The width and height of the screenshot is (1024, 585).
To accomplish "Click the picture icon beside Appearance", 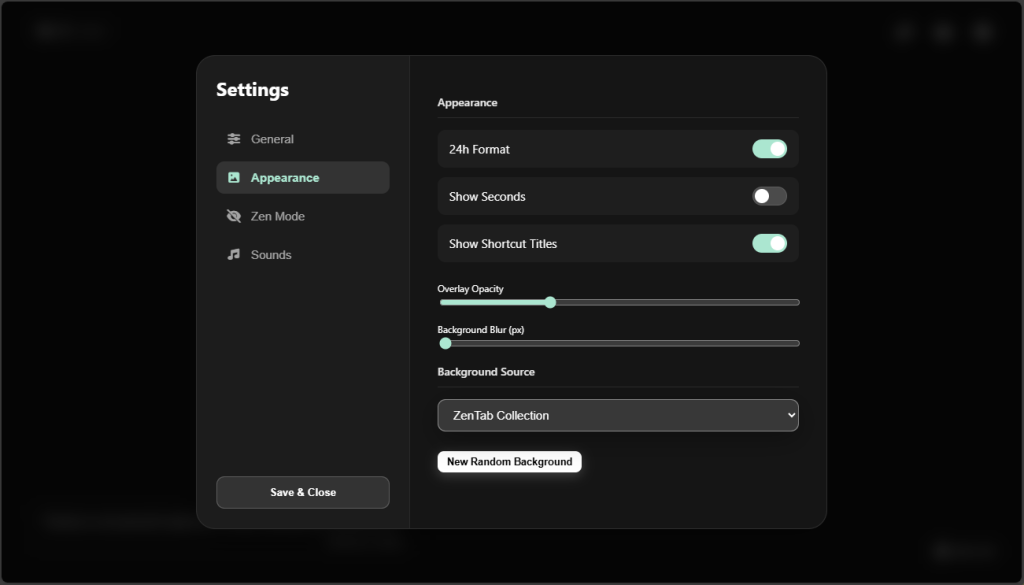I will [x=234, y=178].
